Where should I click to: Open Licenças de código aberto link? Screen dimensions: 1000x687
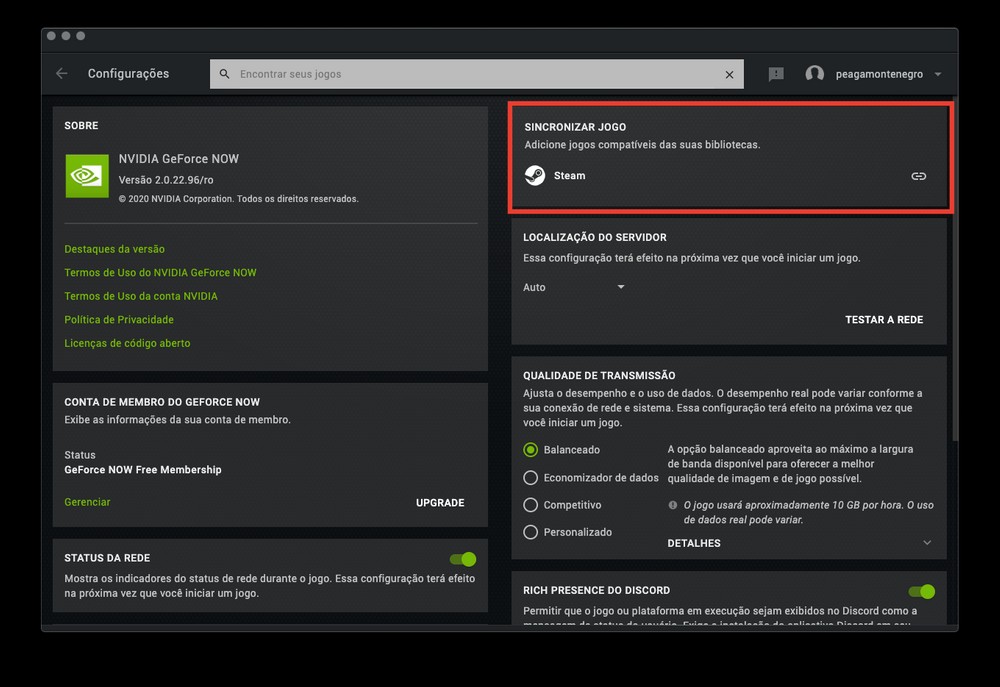point(127,343)
